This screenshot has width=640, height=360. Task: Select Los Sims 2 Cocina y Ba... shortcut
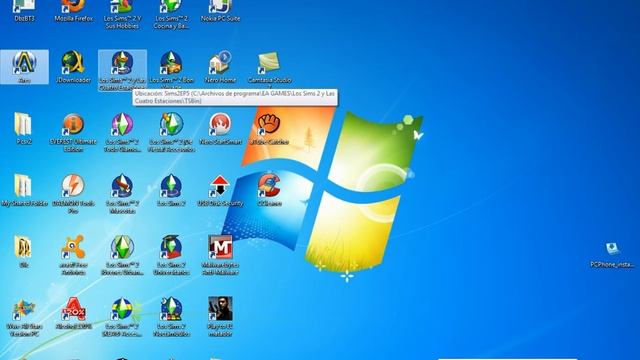171,14
